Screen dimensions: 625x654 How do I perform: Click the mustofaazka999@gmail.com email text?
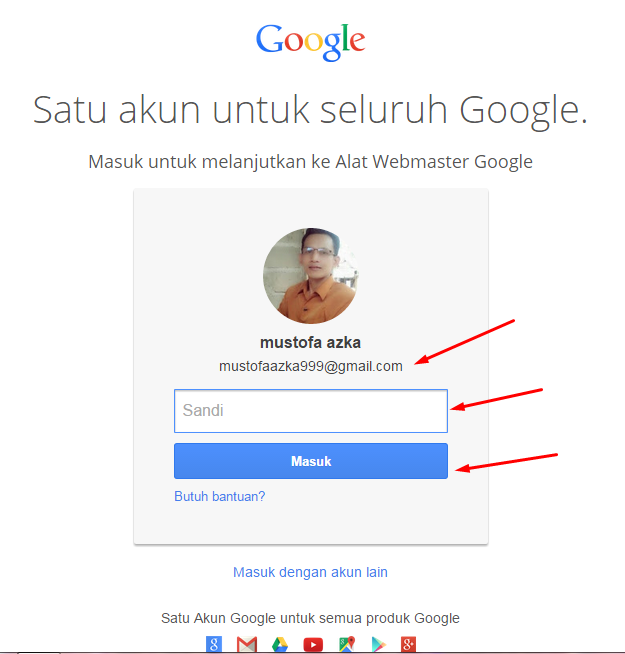pos(311,366)
